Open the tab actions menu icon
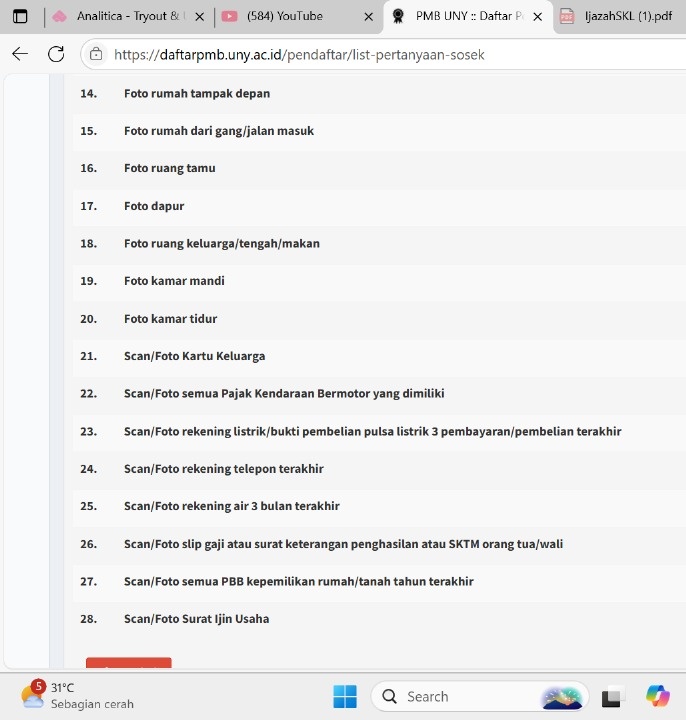The height and width of the screenshot is (720, 686). tap(20, 17)
